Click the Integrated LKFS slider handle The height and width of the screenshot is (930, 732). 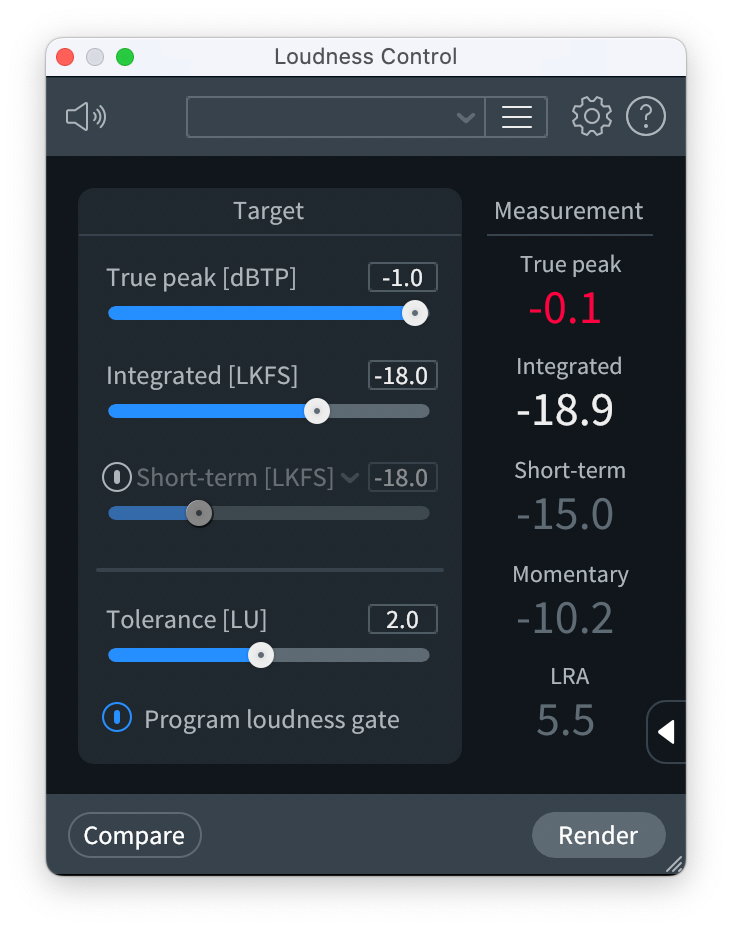(x=317, y=411)
